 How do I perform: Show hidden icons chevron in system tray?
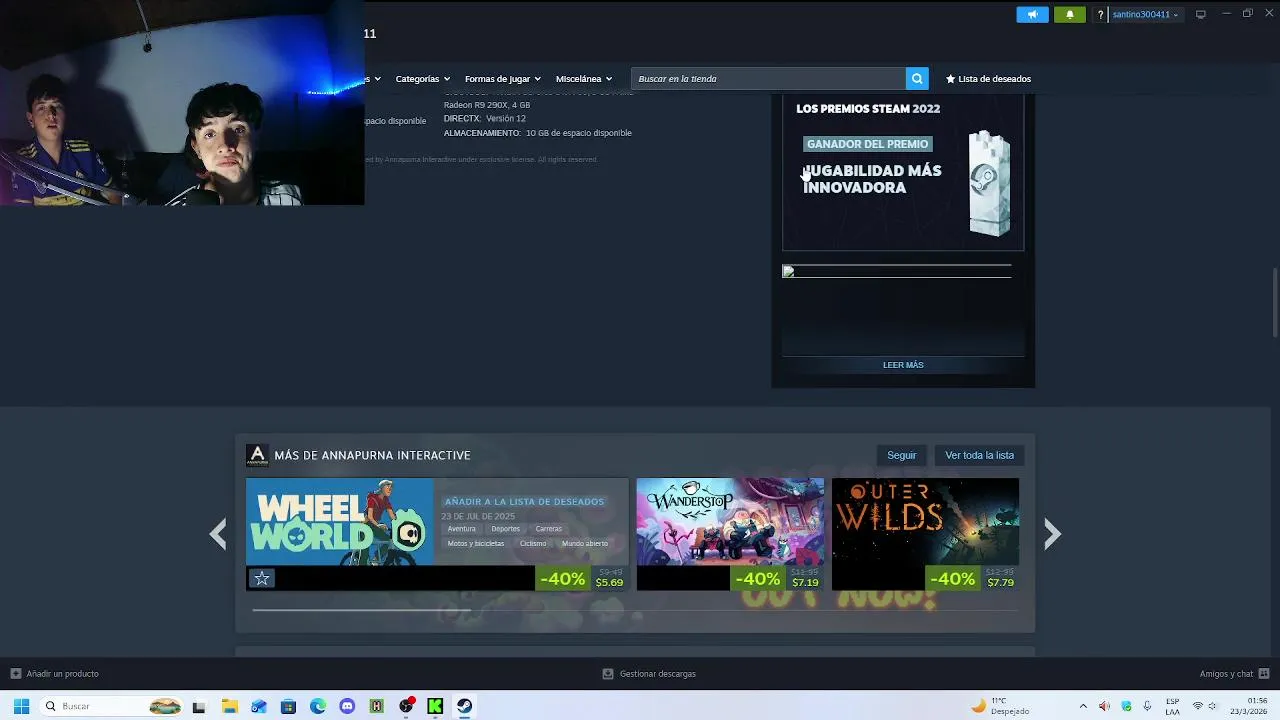(1082, 706)
